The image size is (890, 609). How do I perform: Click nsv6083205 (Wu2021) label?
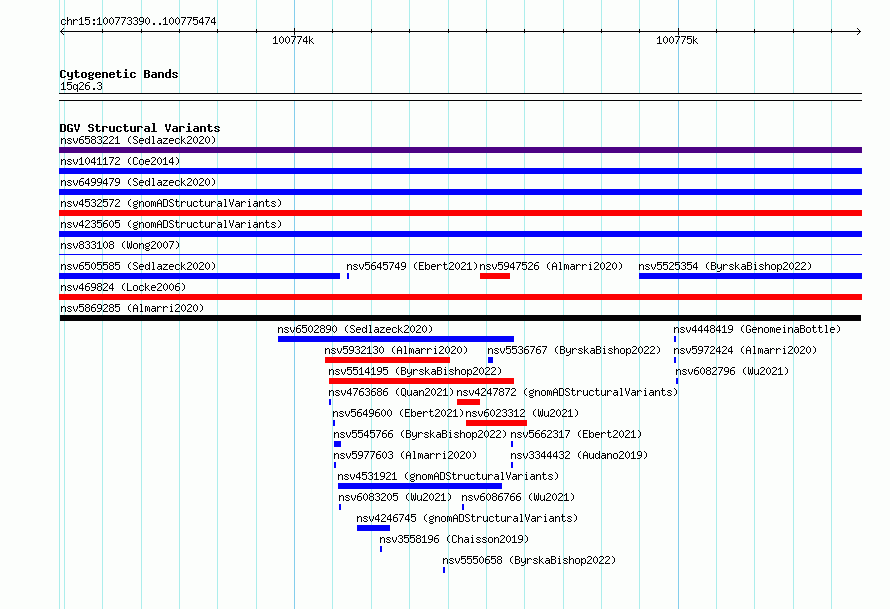coord(395,497)
